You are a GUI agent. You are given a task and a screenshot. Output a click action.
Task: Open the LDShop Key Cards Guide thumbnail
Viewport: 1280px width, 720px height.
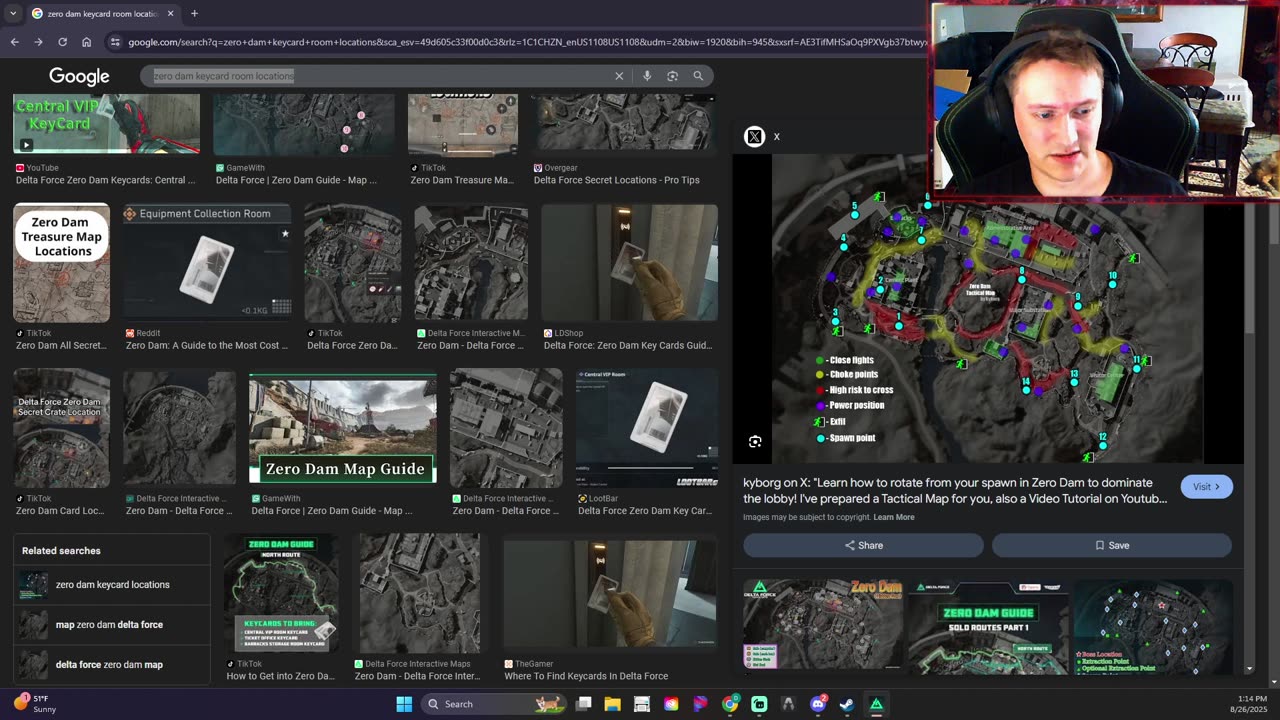[629, 263]
